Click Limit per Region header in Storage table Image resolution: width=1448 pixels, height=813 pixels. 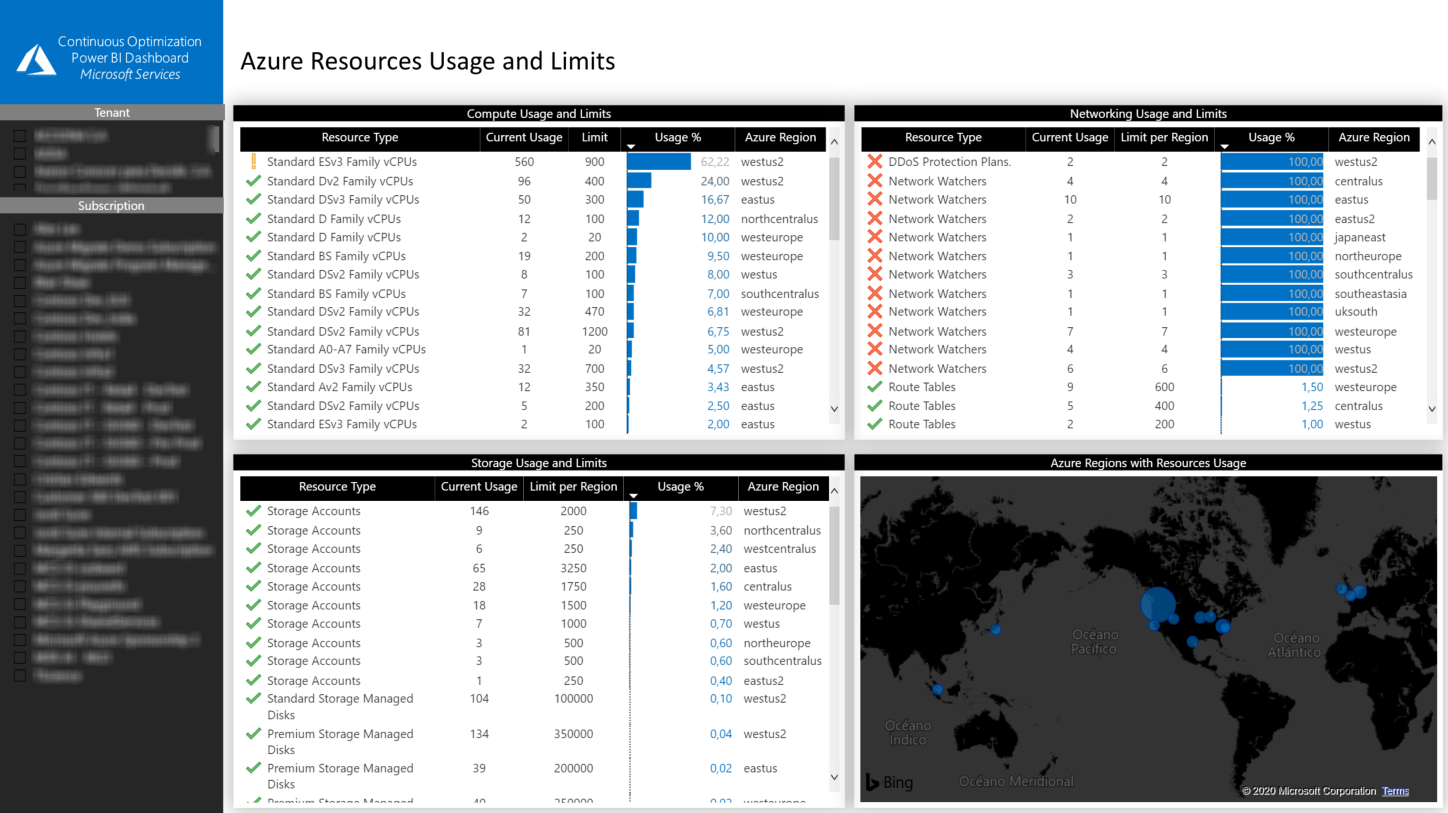tap(574, 487)
